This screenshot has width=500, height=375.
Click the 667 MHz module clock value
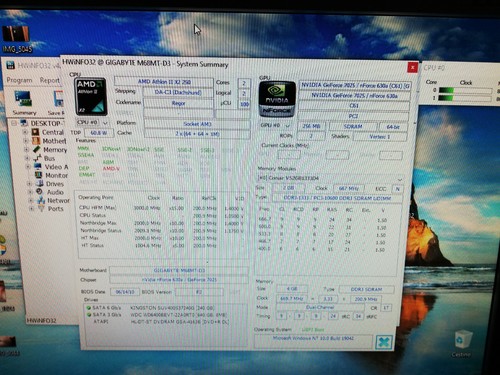pyautogui.click(x=349, y=188)
